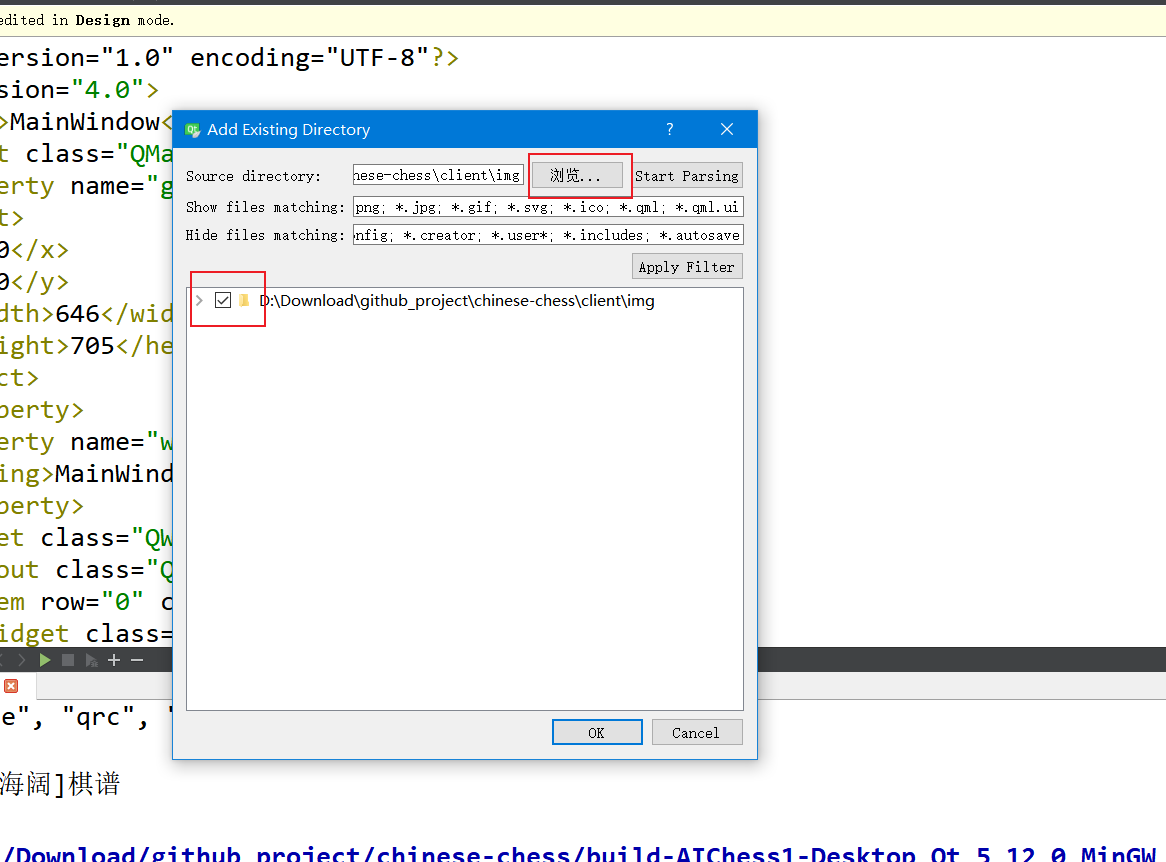This screenshot has height=862, width=1166.
Task: Click the Hide files matching field
Action: 548,235
